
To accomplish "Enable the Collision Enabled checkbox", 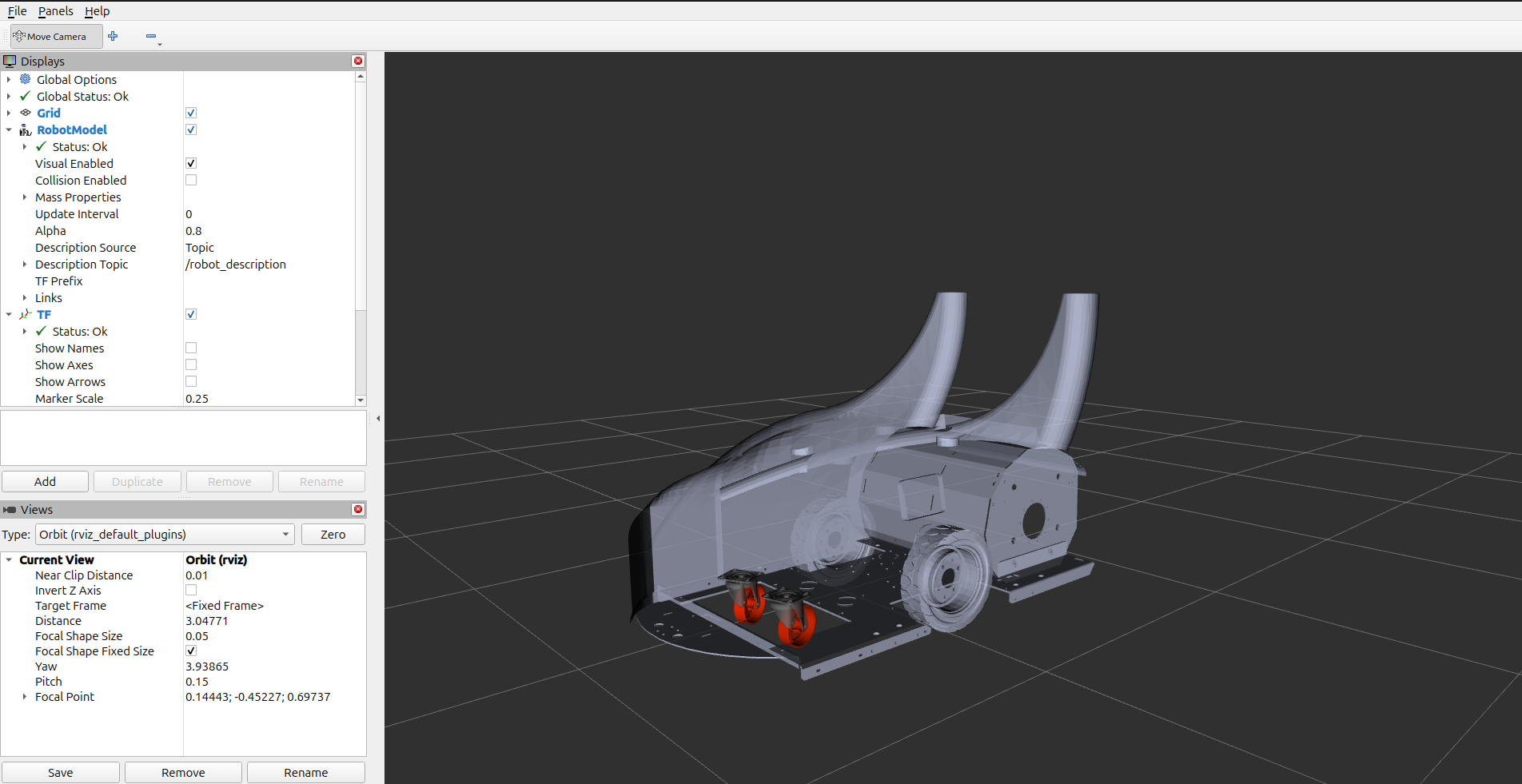I will pyautogui.click(x=191, y=180).
